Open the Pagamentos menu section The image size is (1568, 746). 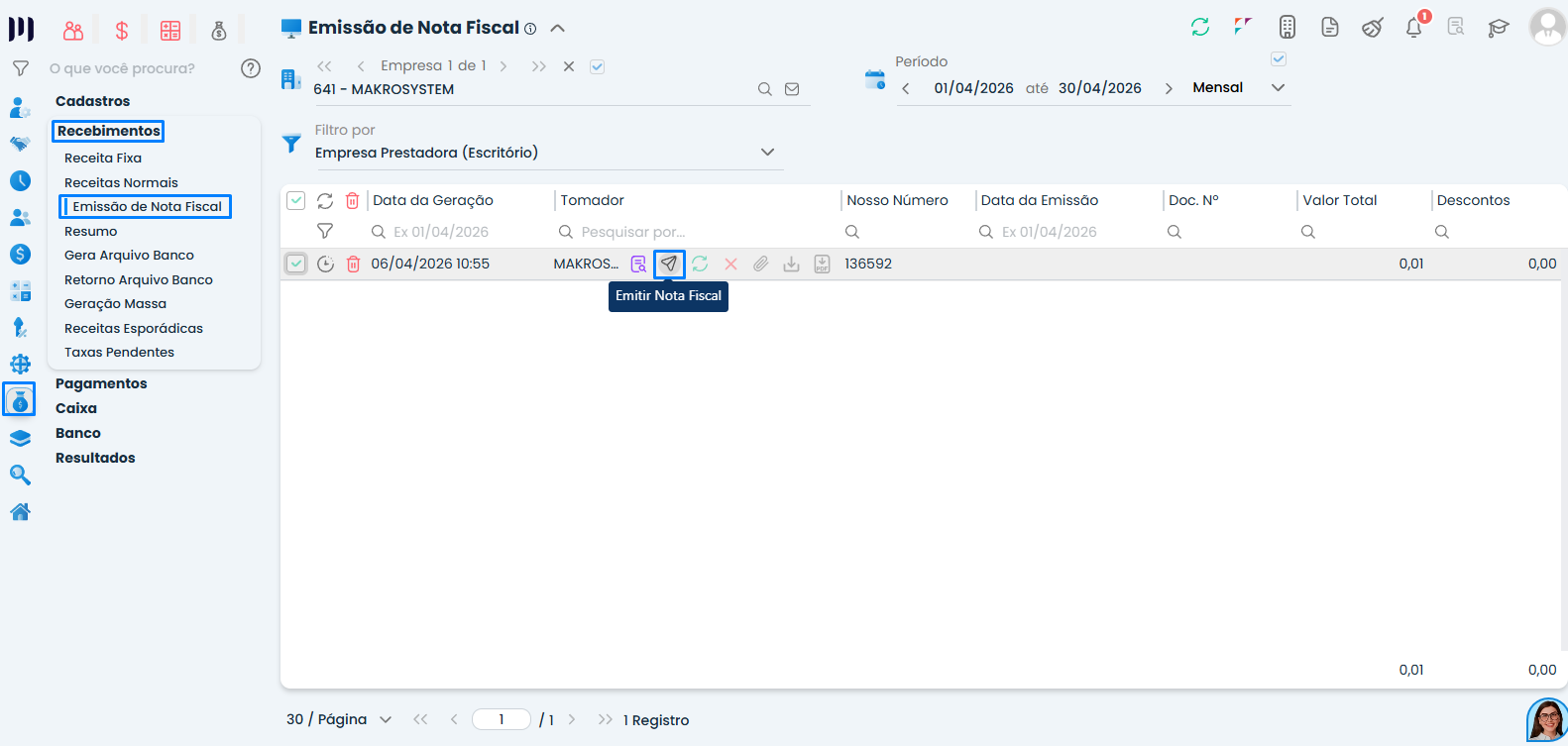(x=101, y=383)
